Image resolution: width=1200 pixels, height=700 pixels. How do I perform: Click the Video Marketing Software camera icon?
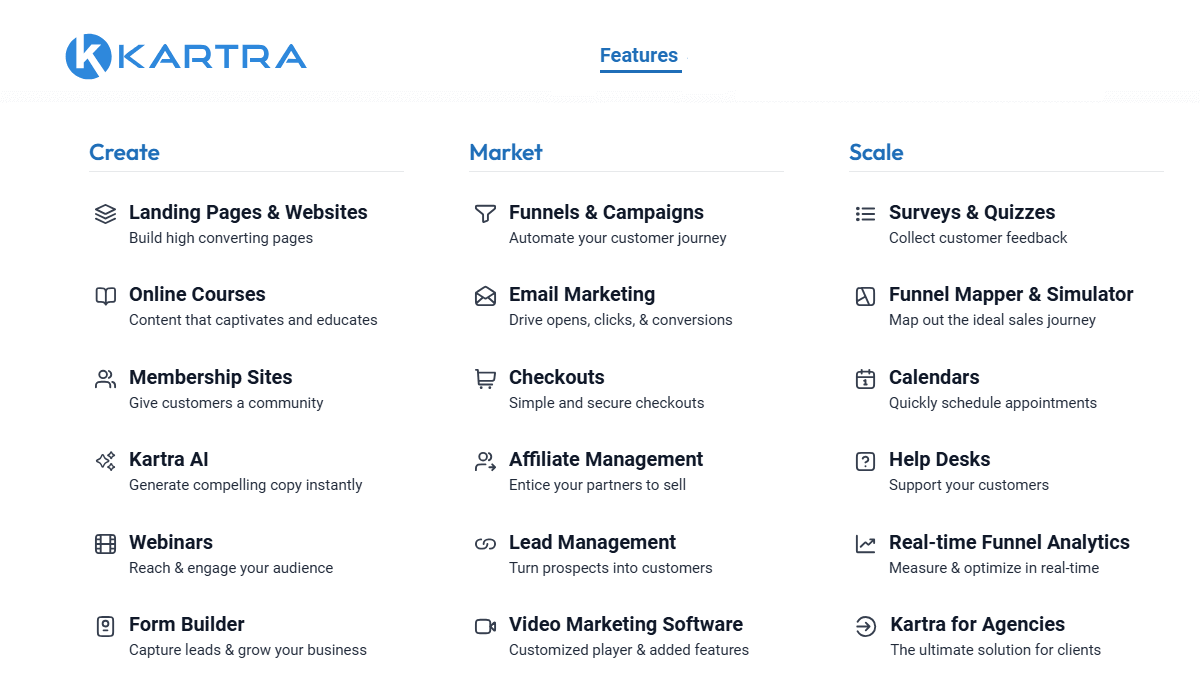click(485, 626)
